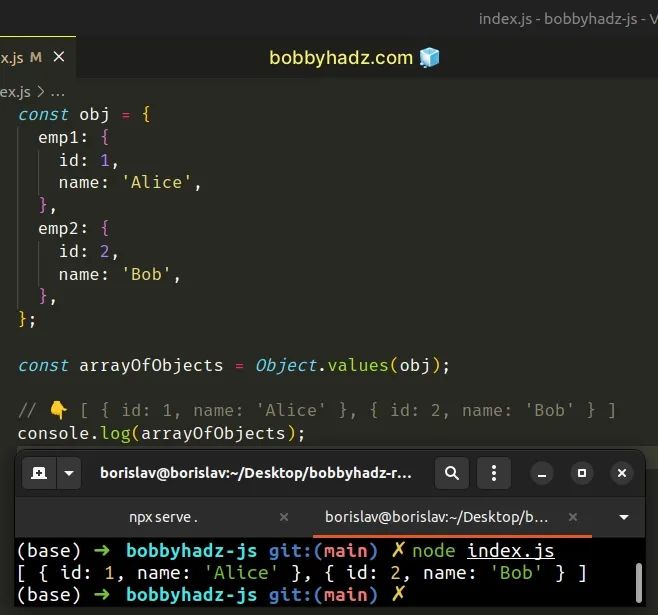Switch to the 'npx serve .' terminal tab
The image size is (658, 615).
tap(164, 517)
